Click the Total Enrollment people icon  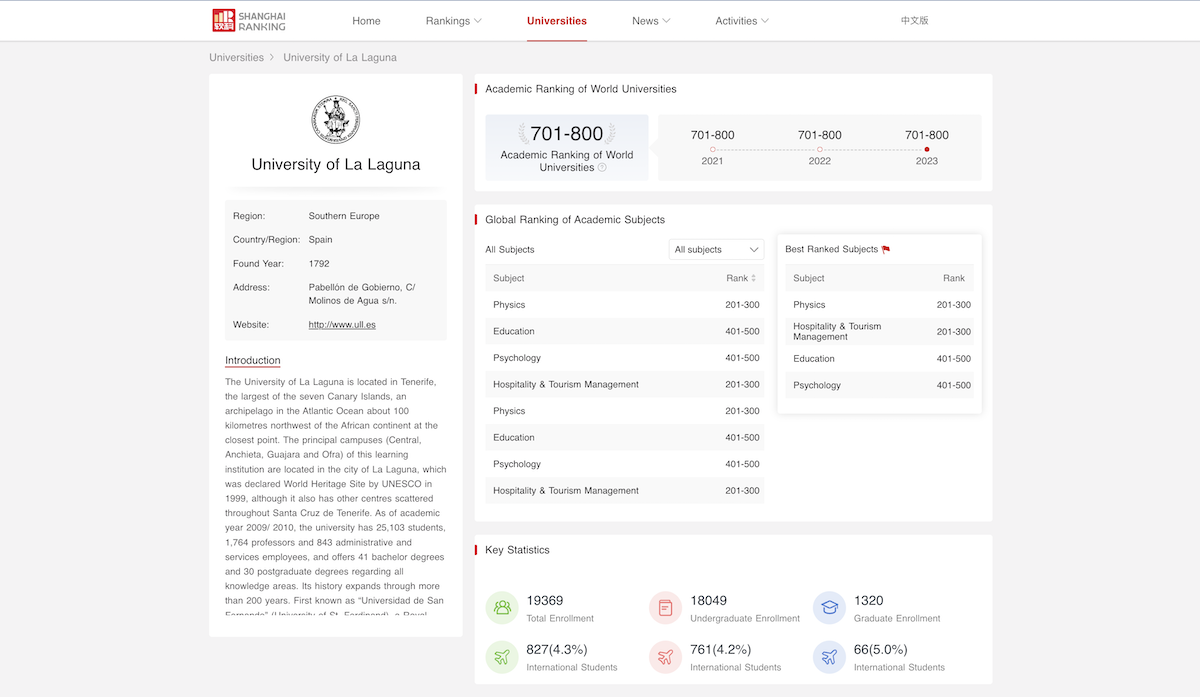tap(502, 607)
